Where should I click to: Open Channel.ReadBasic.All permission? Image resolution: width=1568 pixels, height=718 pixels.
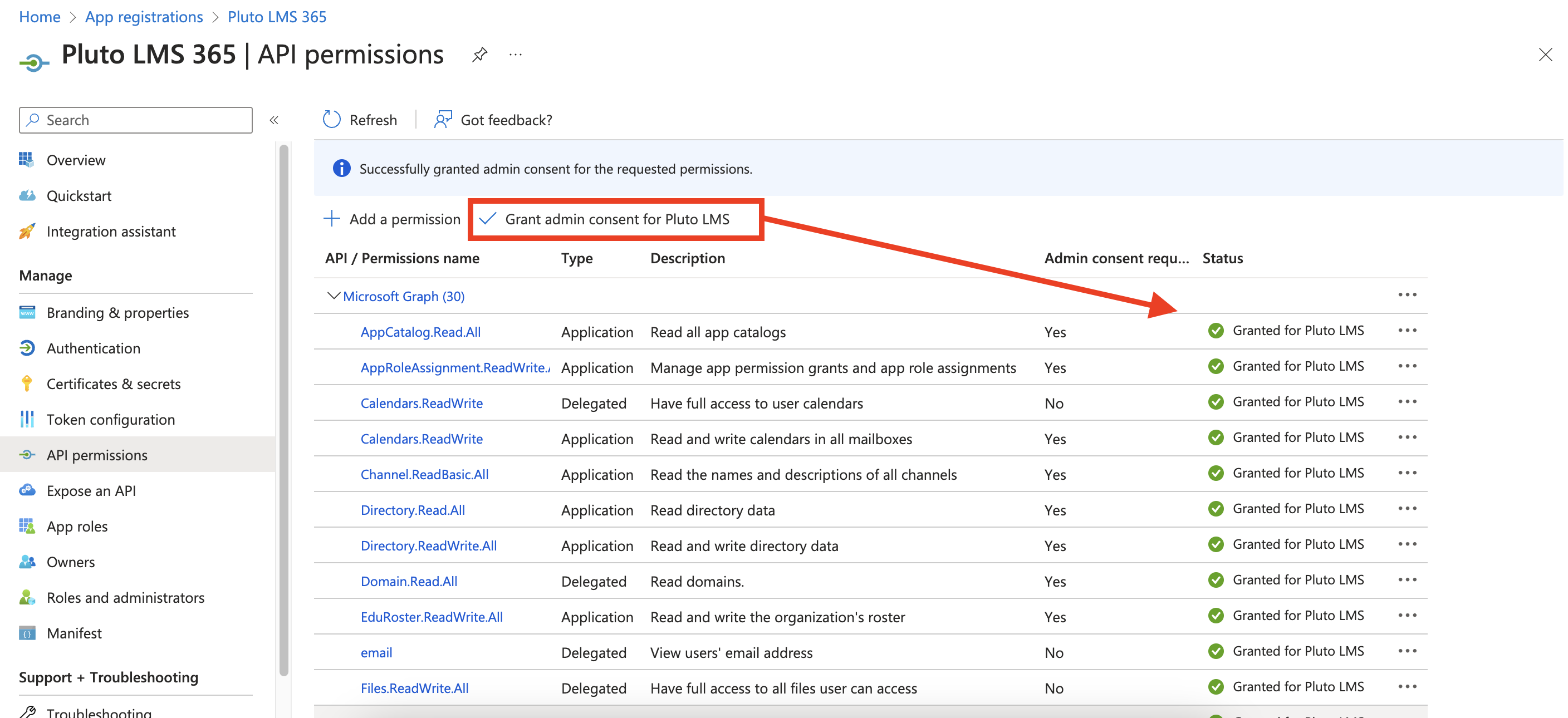[424, 474]
